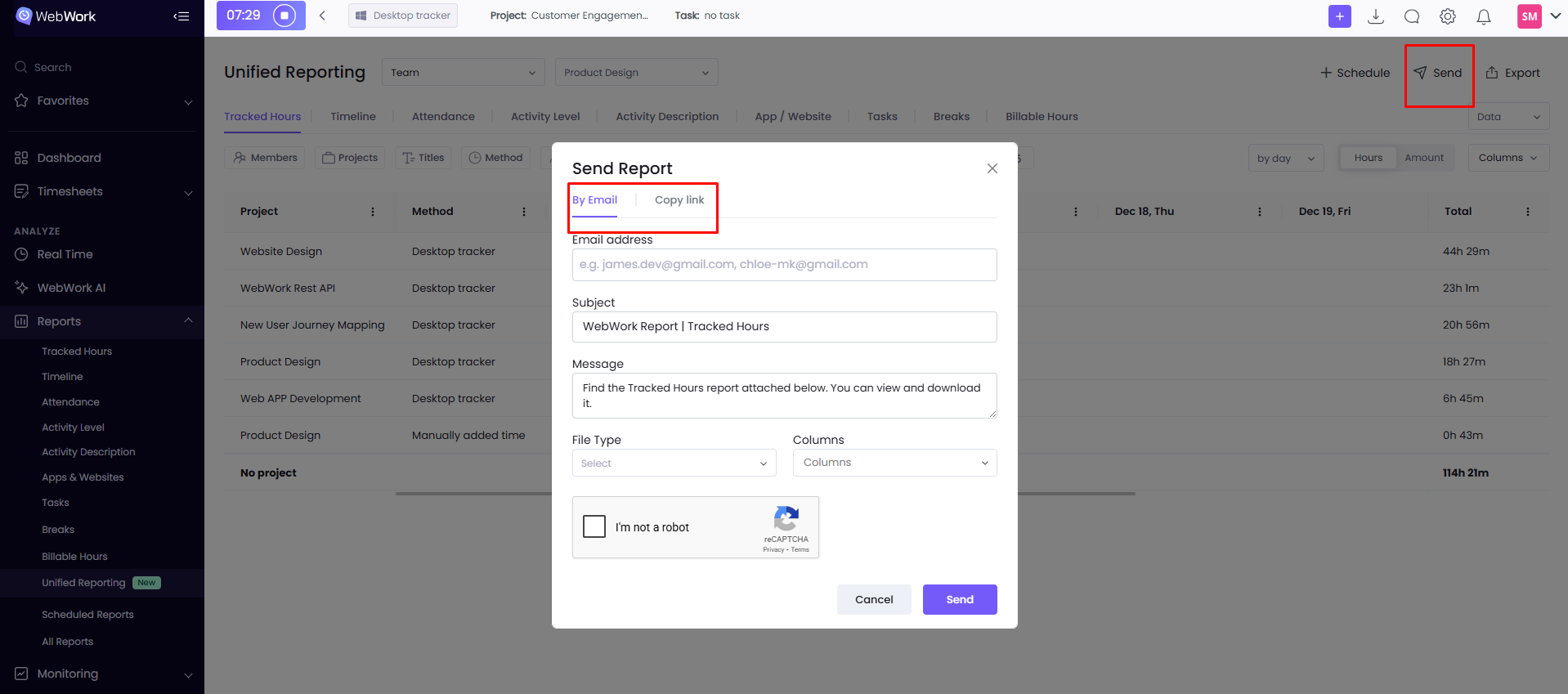Close the Send Report dialog
Screen dimensions: 1568x694
tap(992, 168)
